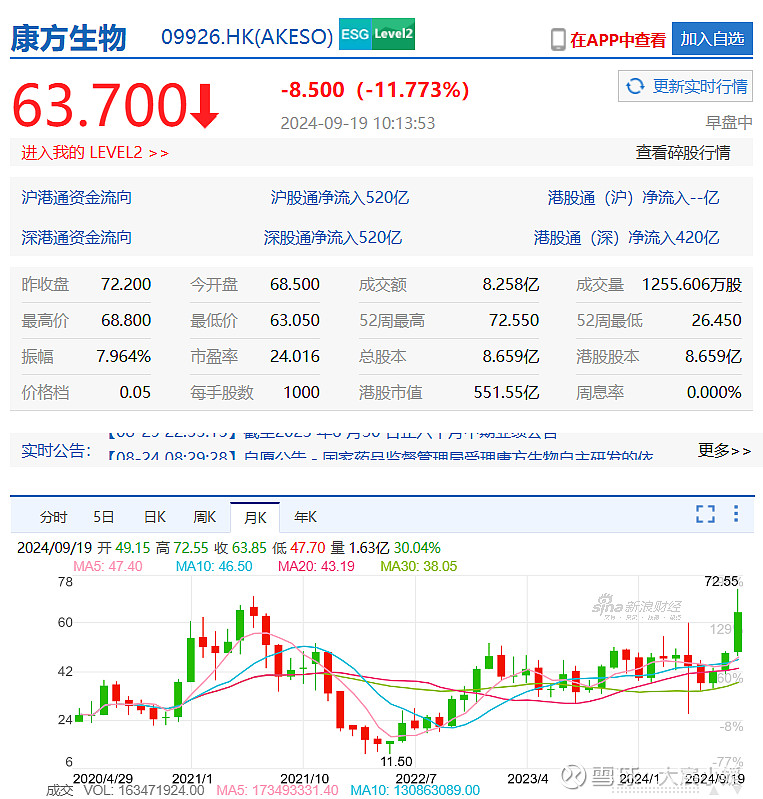Click the 康方生物 stock name

pyautogui.click(x=68, y=38)
